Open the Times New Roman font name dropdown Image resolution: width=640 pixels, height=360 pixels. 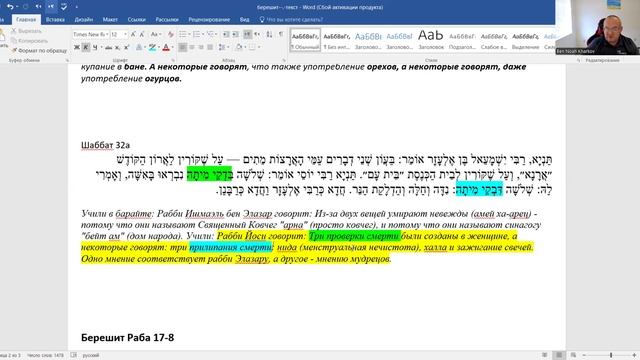(107, 35)
